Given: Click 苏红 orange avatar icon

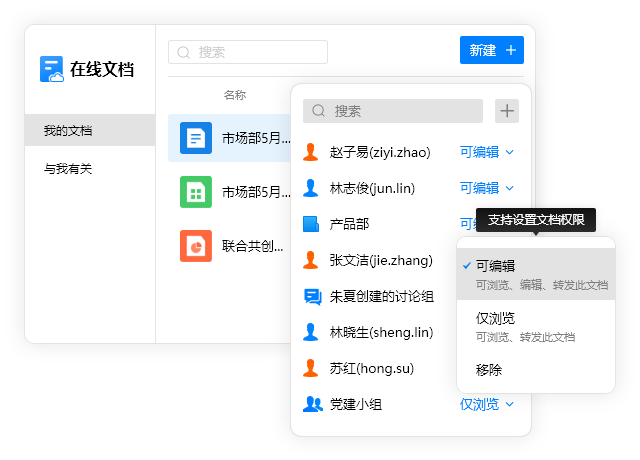Looking at the screenshot, I should [x=311, y=368].
